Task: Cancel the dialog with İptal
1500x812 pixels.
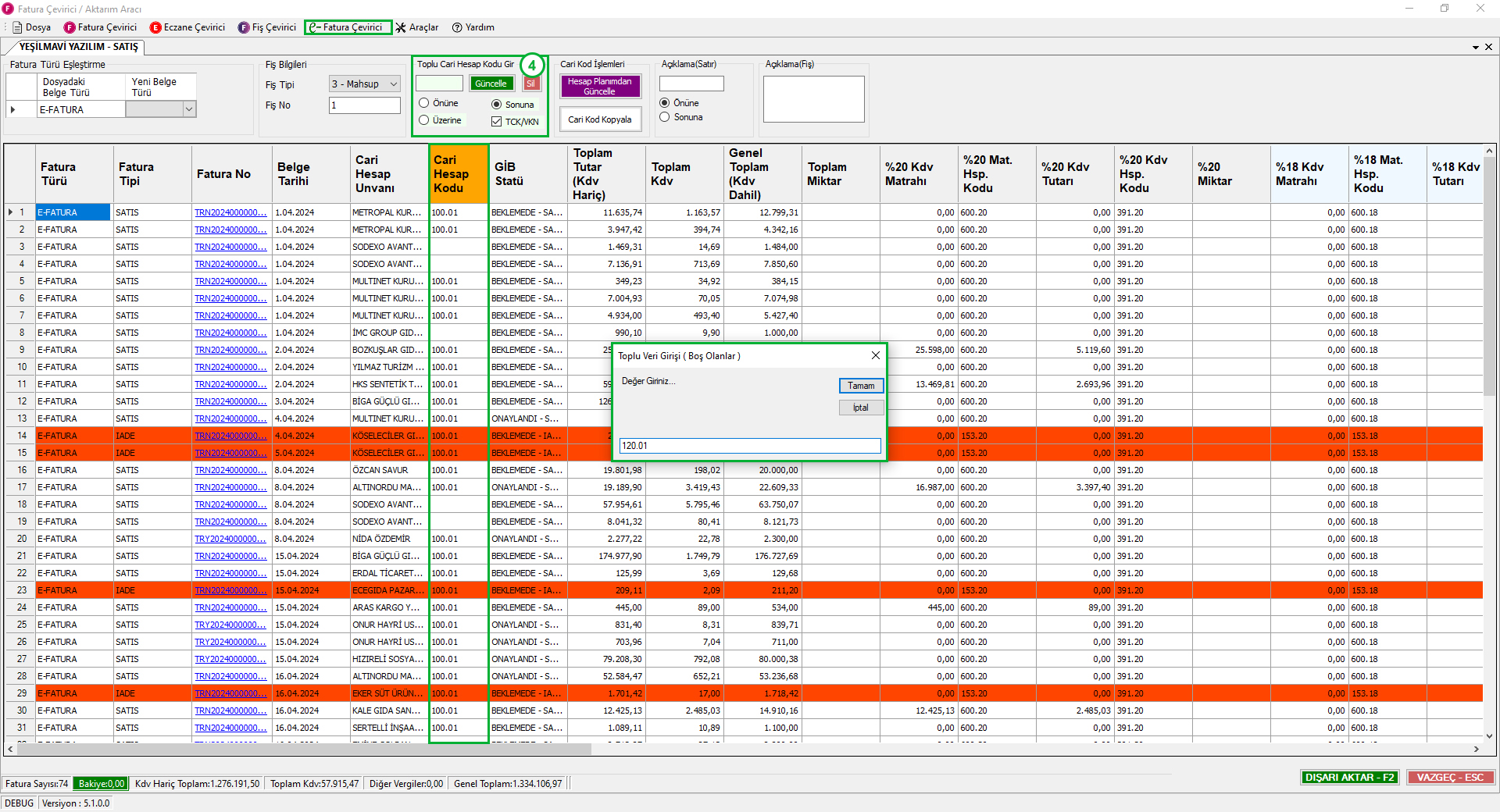Action: [861, 408]
